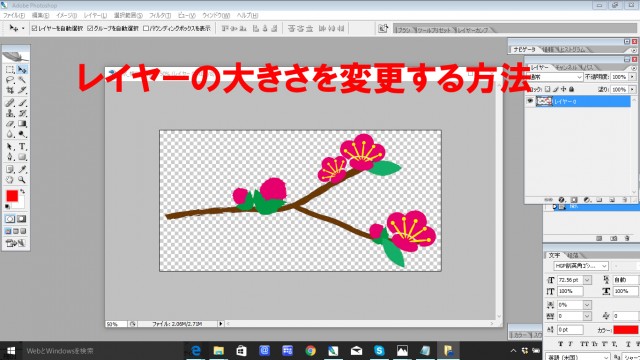640x360 pixels.
Task: Select the Pen tool
Action: tap(10, 156)
